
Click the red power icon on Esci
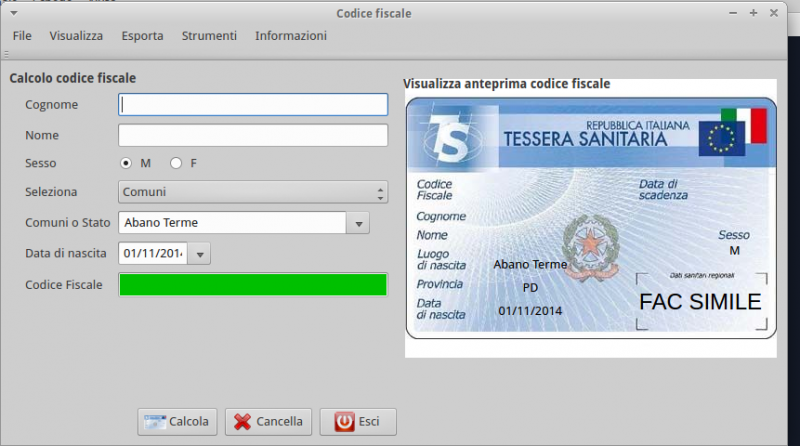(x=344, y=422)
